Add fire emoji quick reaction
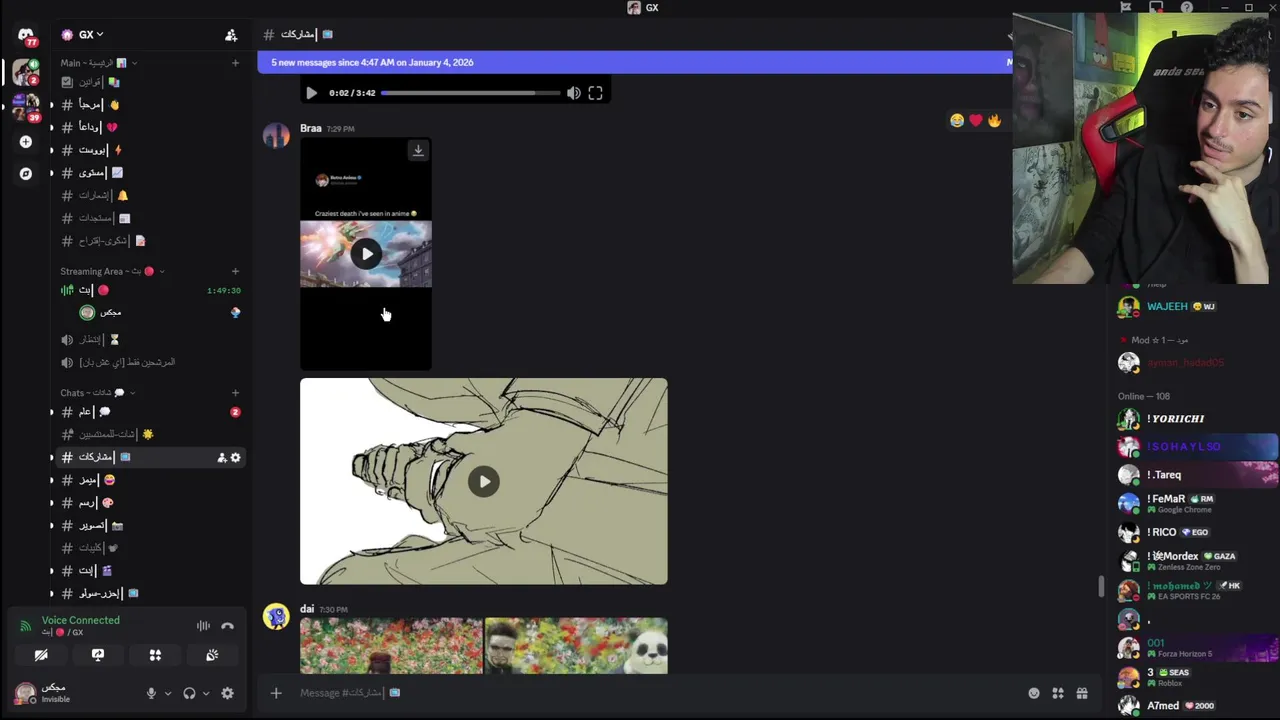The width and height of the screenshot is (1280, 720). click(x=994, y=120)
